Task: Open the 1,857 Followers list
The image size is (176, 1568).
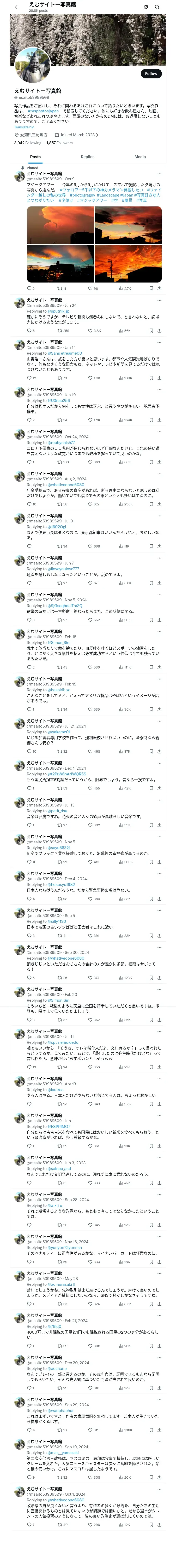Action: 59,143
